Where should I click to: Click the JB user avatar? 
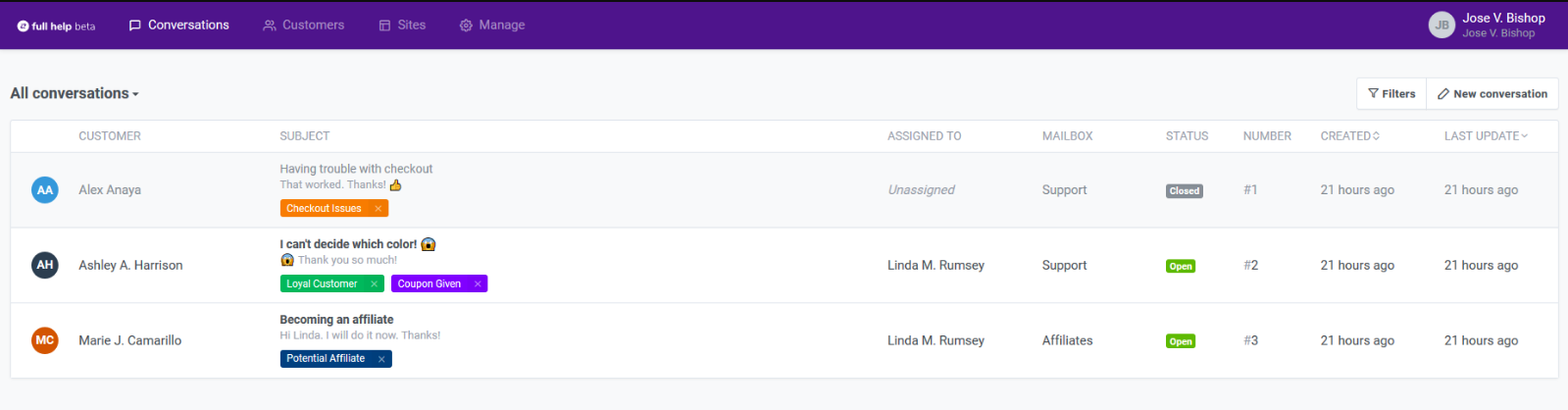click(1441, 26)
